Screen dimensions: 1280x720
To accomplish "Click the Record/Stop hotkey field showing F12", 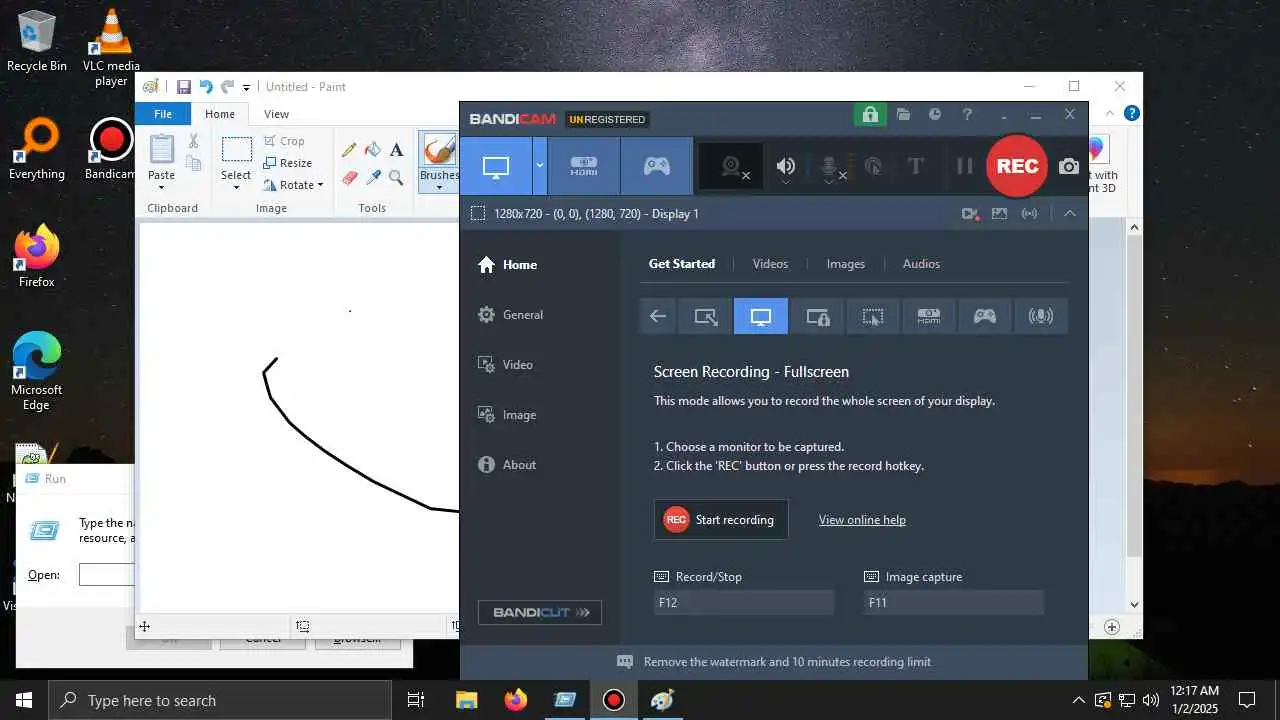I will tap(743, 603).
